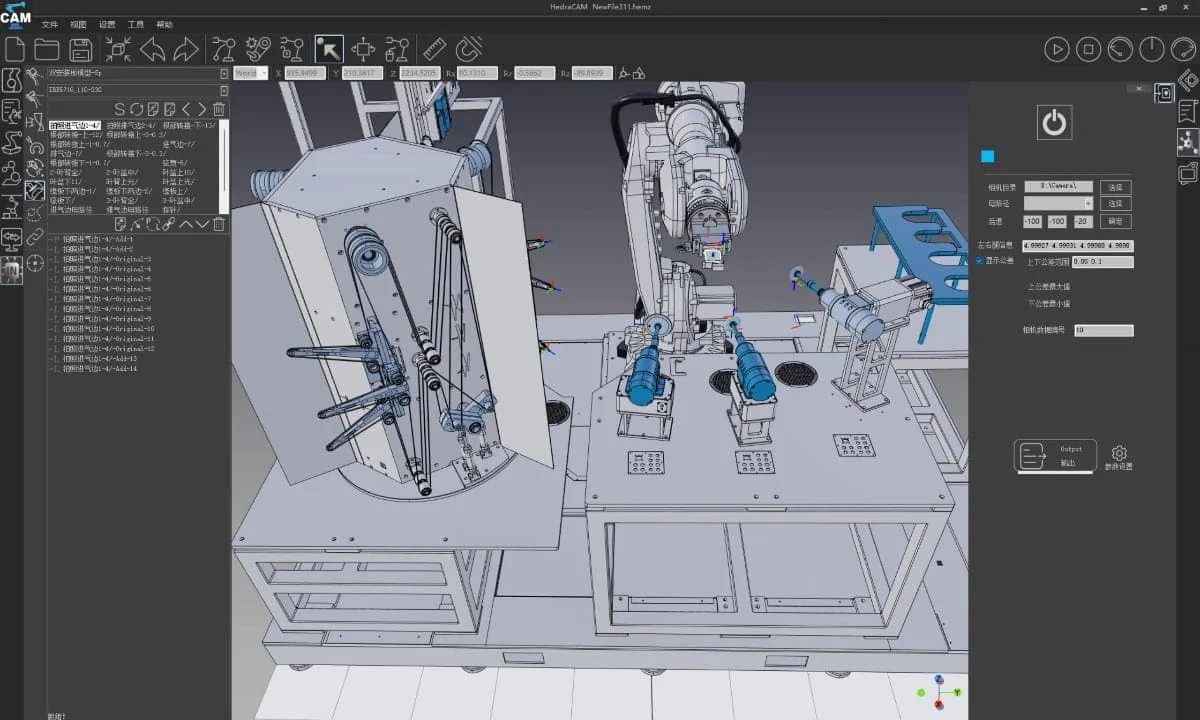Click the monitor with arrows sidebar icon
Image resolution: width=1200 pixels, height=720 pixels.
tap(11, 240)
